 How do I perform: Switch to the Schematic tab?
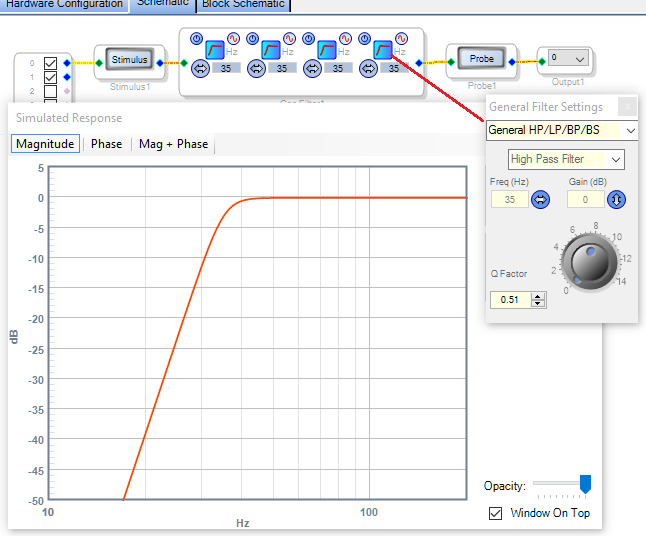163,4
